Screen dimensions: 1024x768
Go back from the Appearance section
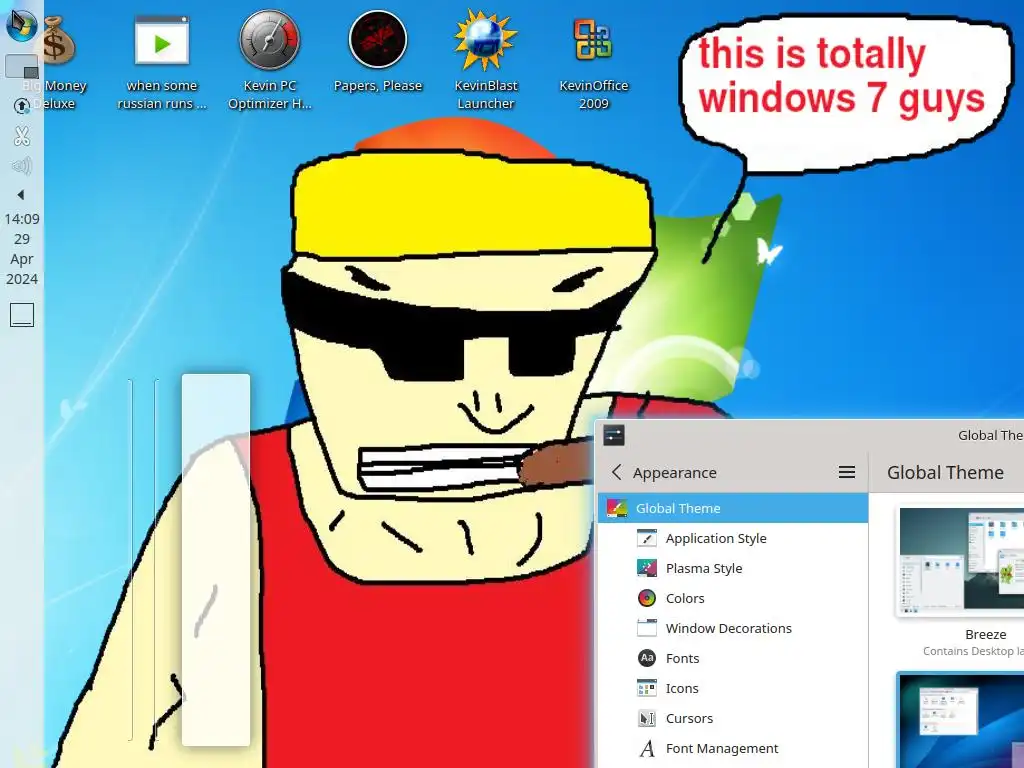pos(616,472)
